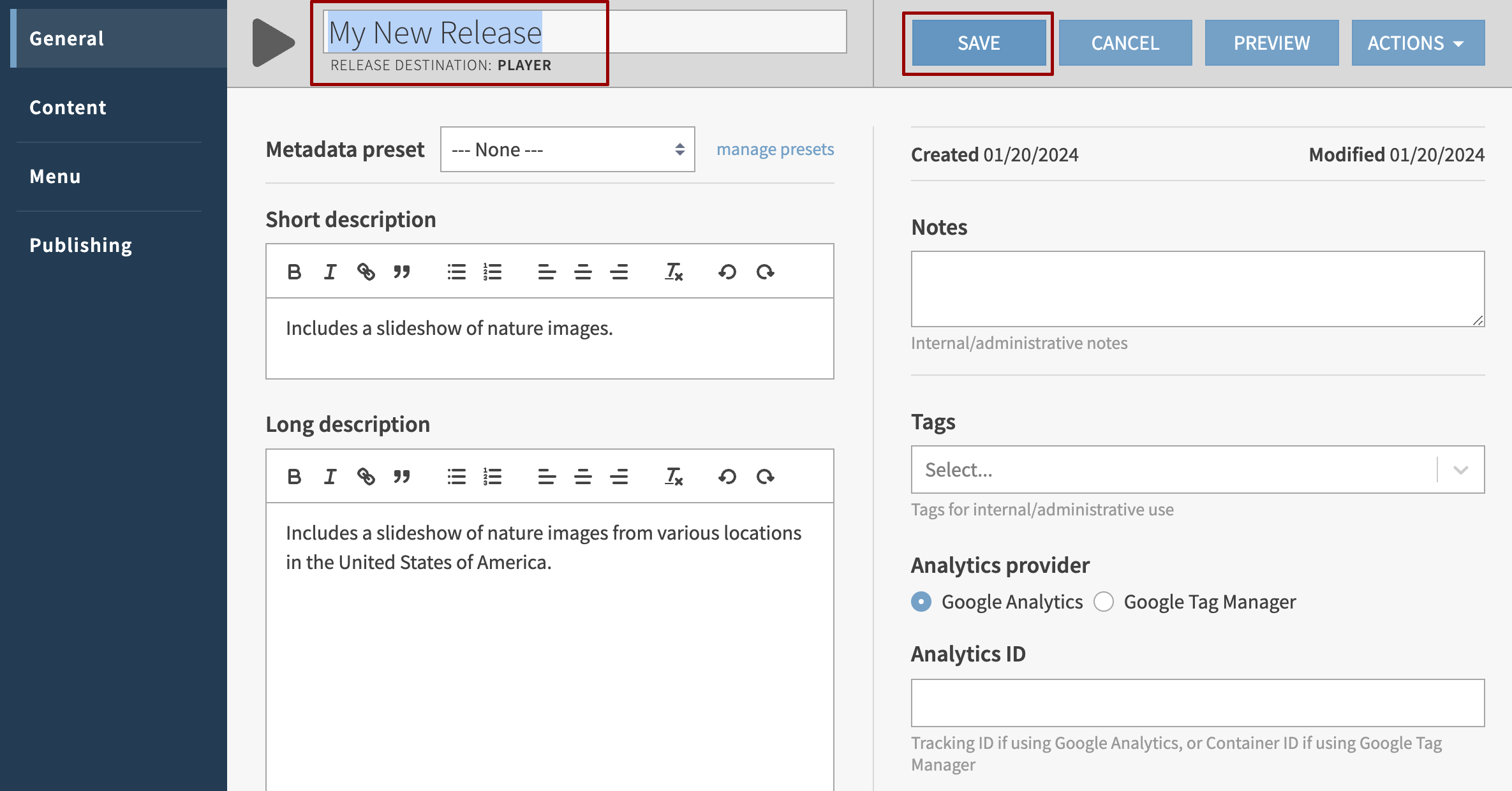Select Google Analytics radio button
Screen dimensions: 1512x791
921,602
